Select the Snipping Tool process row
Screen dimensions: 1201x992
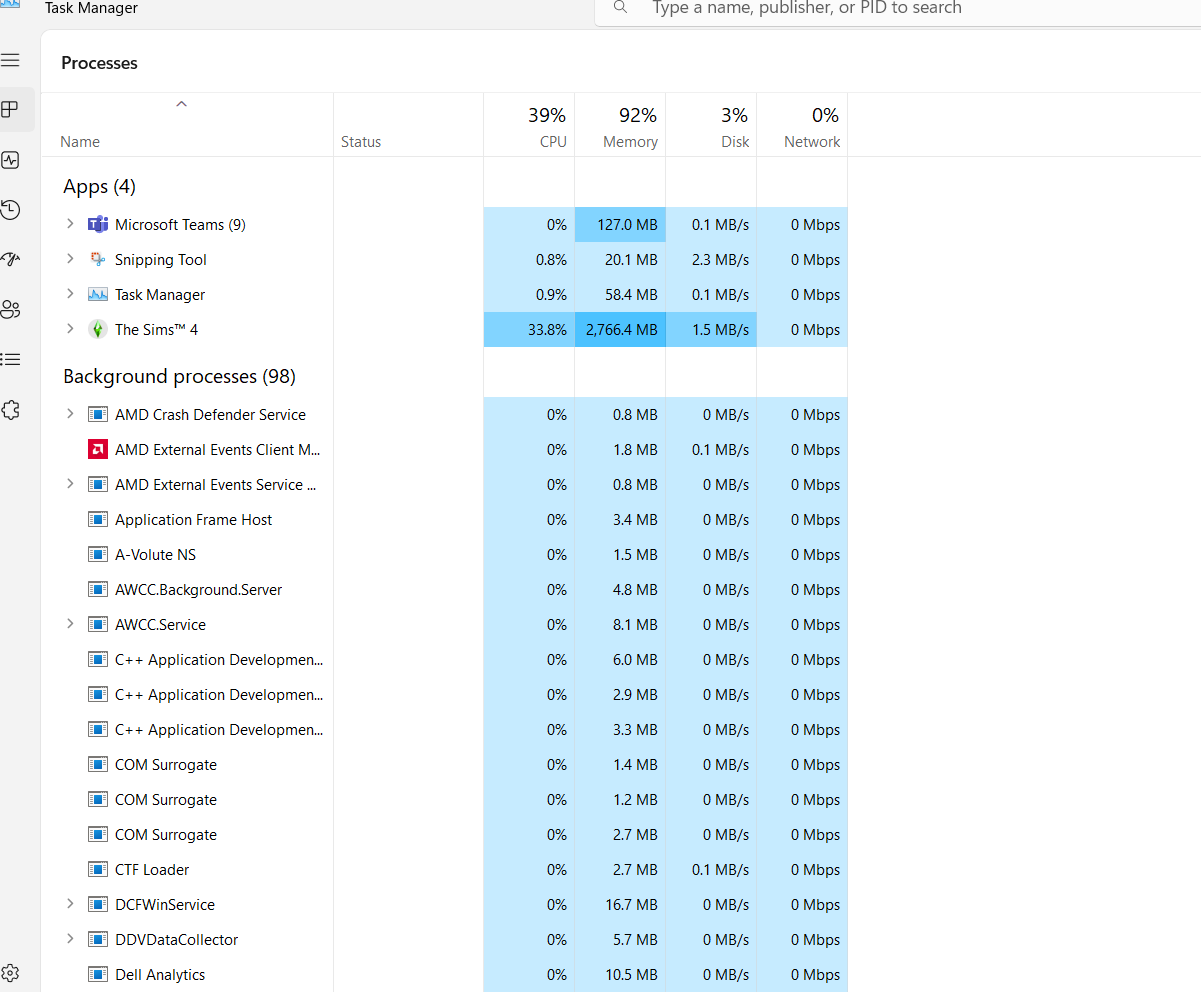pos(161,260)
